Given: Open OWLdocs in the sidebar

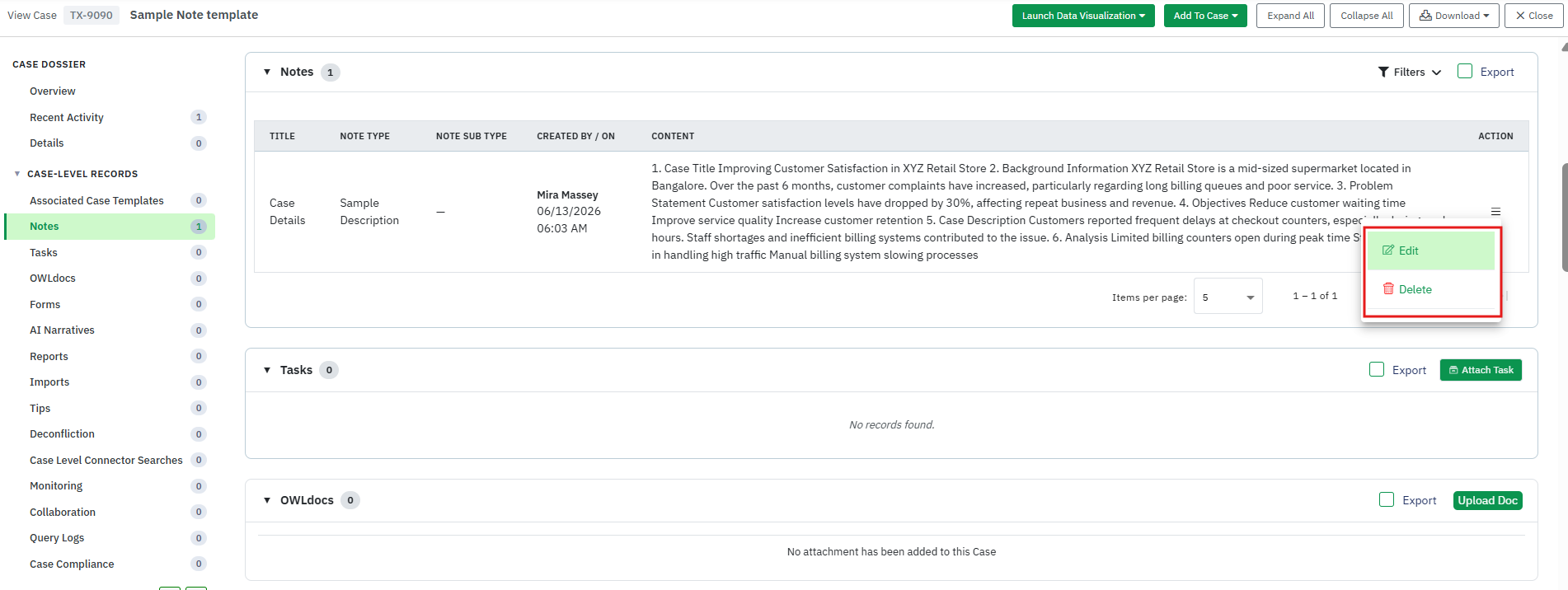Looking at the screenshot, I should pos(53,279).
